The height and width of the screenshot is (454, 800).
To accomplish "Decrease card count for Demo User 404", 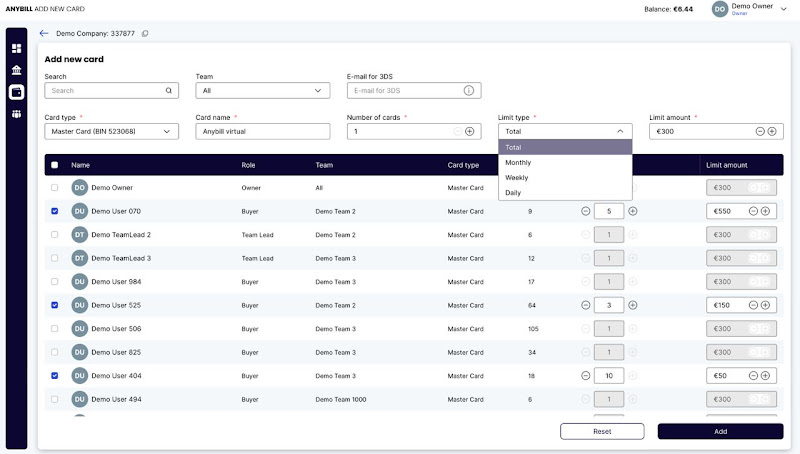I will pyautogui.click(x=586, y=375).
